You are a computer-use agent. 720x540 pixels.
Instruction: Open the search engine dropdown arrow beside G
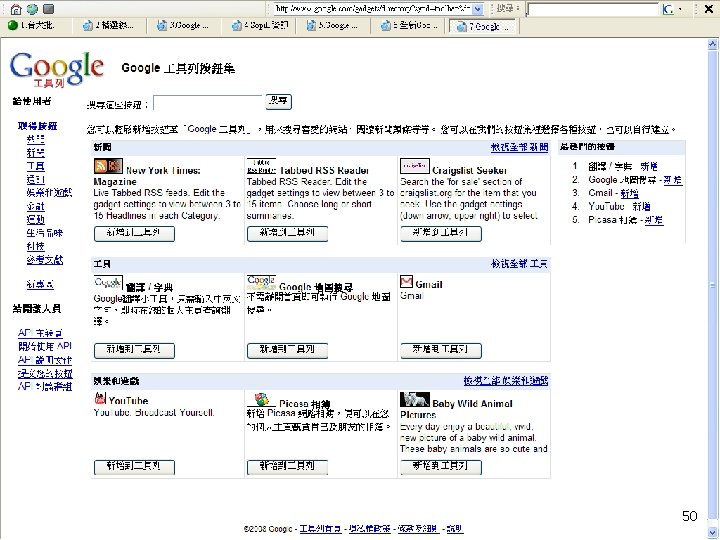pos(680,9)
